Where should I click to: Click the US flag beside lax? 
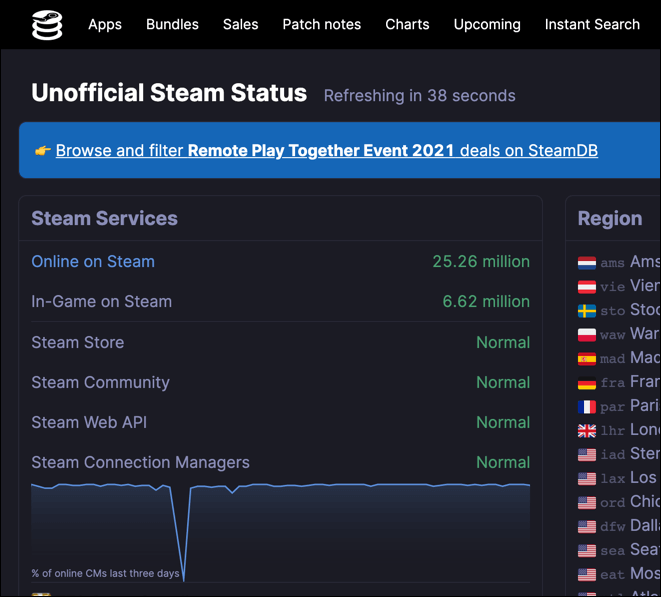coord(587,479)
